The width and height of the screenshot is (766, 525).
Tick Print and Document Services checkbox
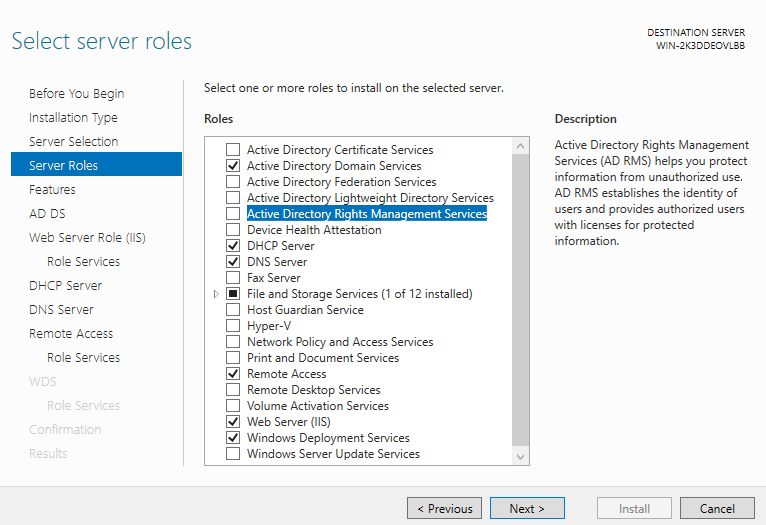pyautogui.click(x=233, y=358)
